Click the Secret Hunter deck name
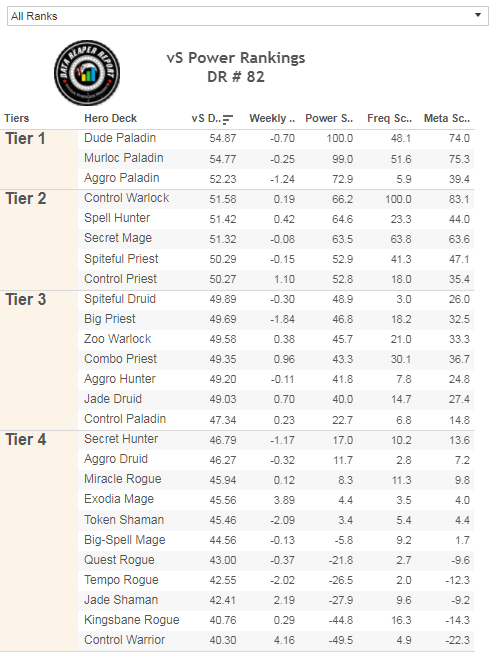The height and width of the screenshot is (657, 497). pos(121,439)
